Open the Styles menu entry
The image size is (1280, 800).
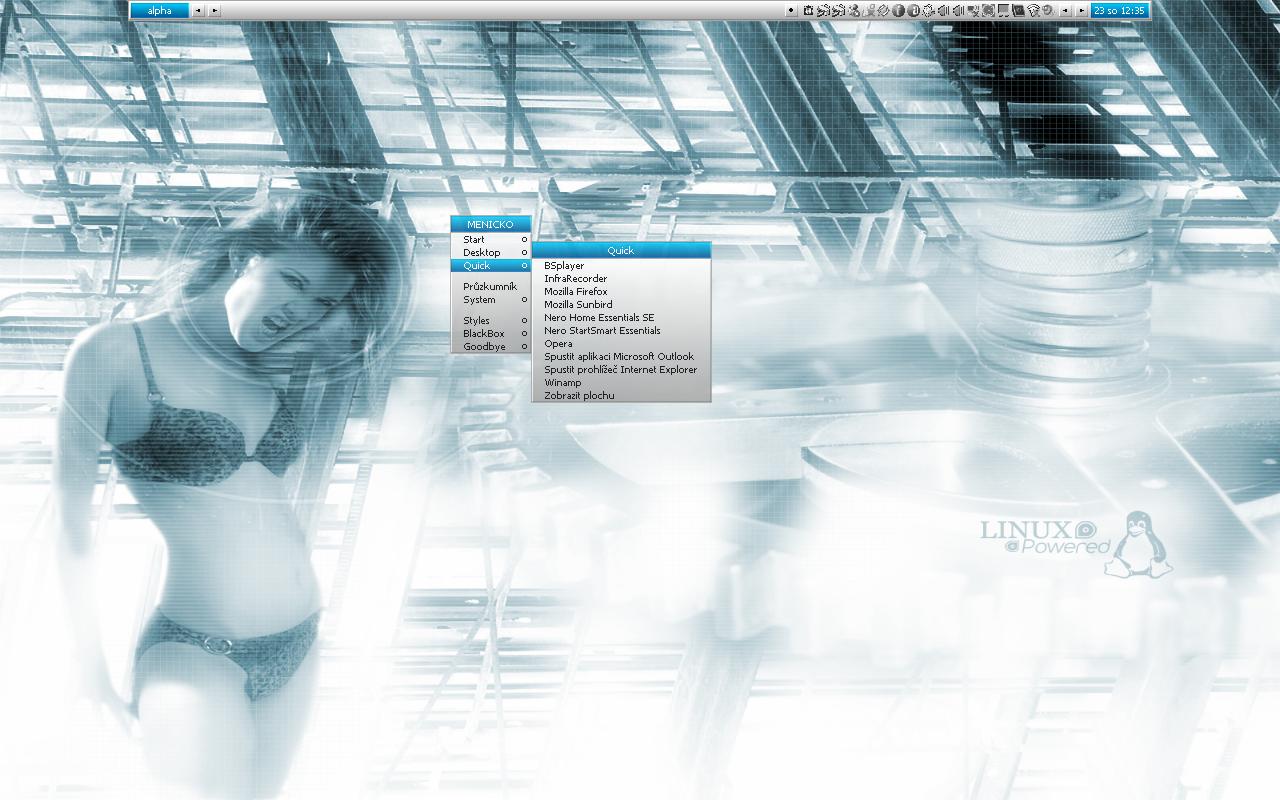tap(490, 321)
